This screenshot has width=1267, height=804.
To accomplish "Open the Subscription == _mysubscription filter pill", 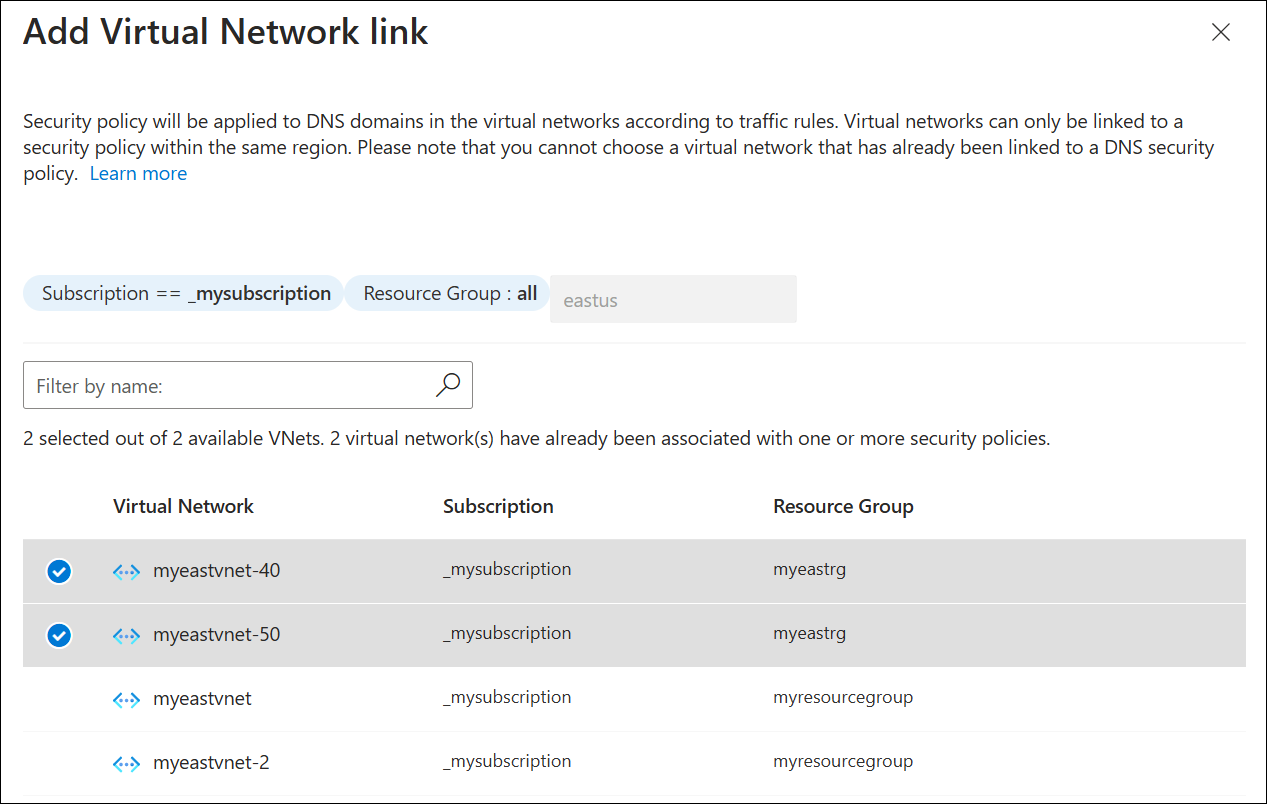I will coord(183,294).
